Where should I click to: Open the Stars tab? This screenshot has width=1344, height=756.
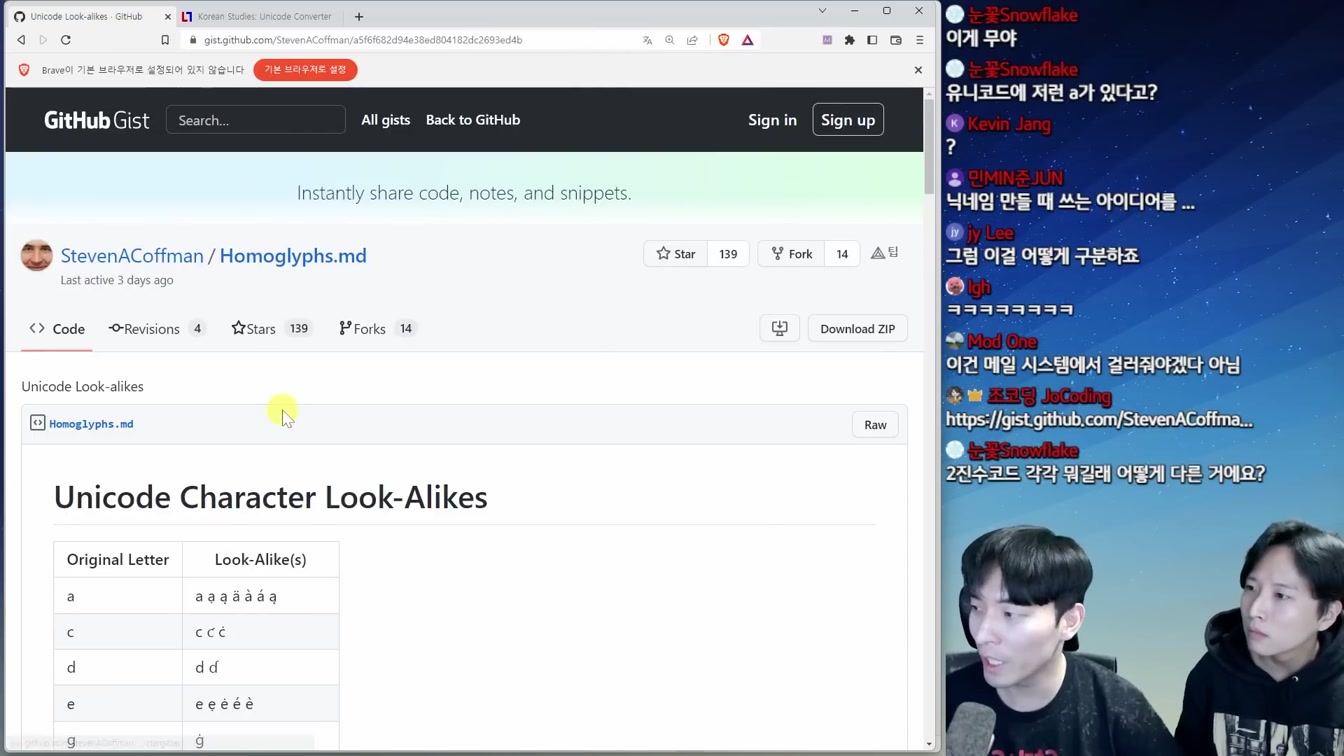point(270,329)
